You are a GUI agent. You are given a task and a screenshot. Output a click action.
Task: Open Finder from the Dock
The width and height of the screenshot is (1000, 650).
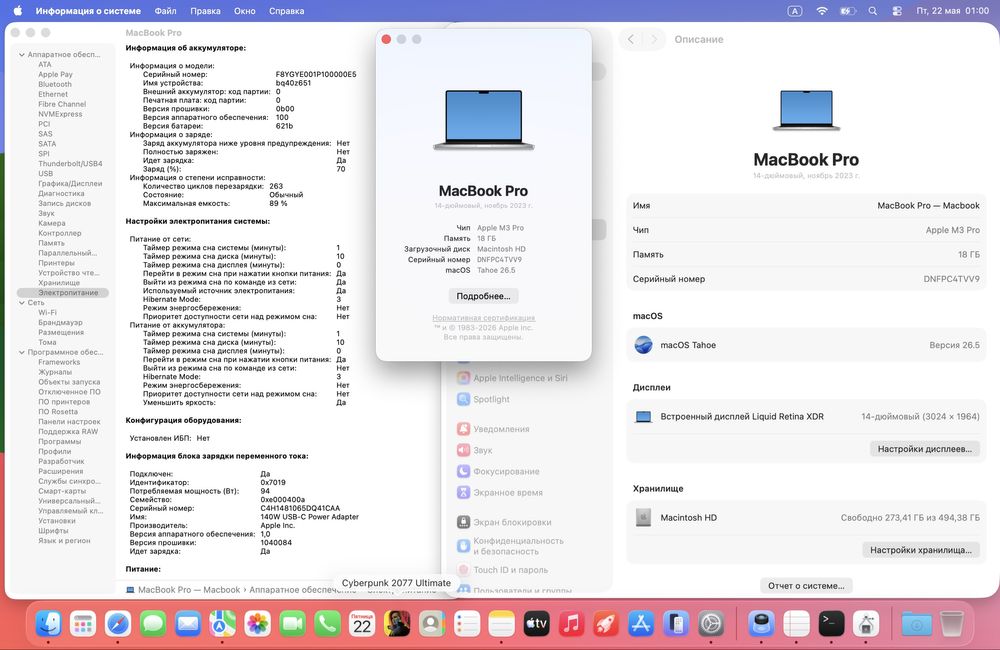tap(49, 623)
